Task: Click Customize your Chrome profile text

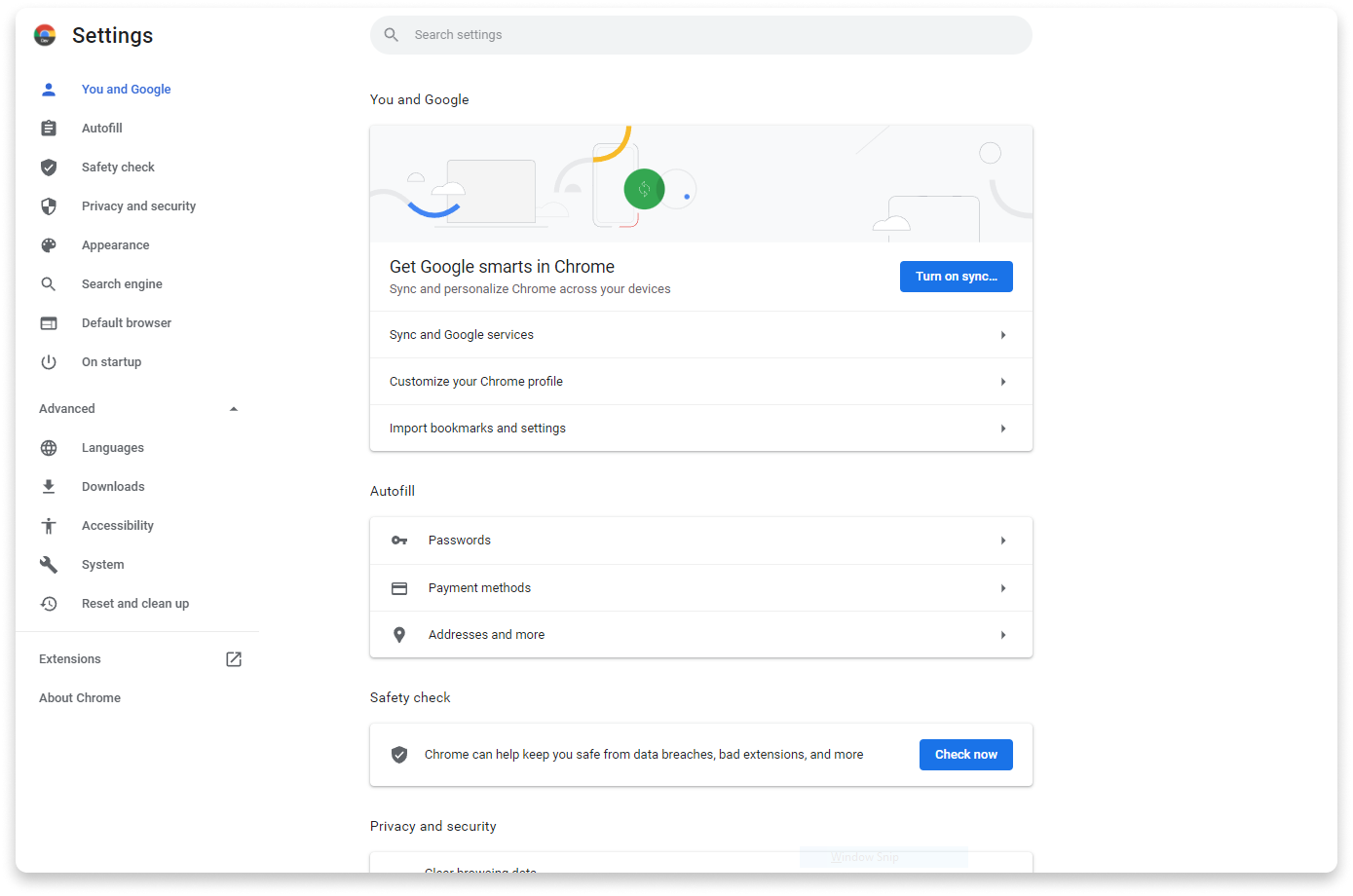Action: [x=476, y=382]
